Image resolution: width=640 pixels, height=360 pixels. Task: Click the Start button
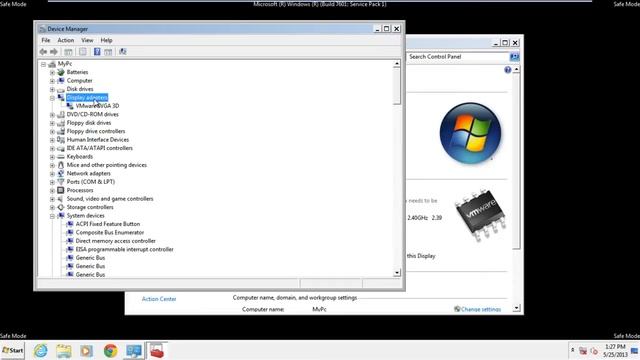(x=13, y=351)
